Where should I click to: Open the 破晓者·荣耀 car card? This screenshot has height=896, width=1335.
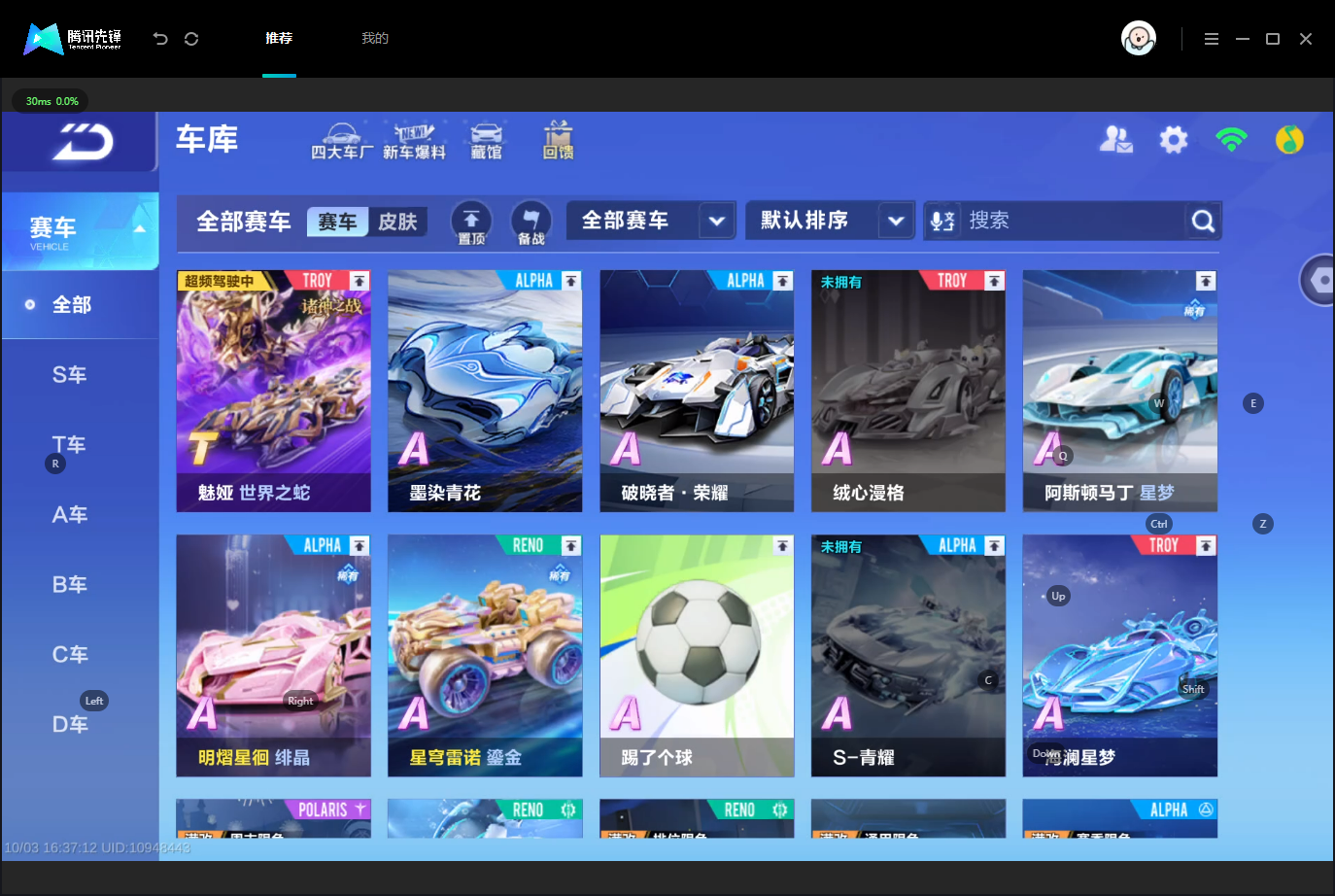(x=697, y=392)
